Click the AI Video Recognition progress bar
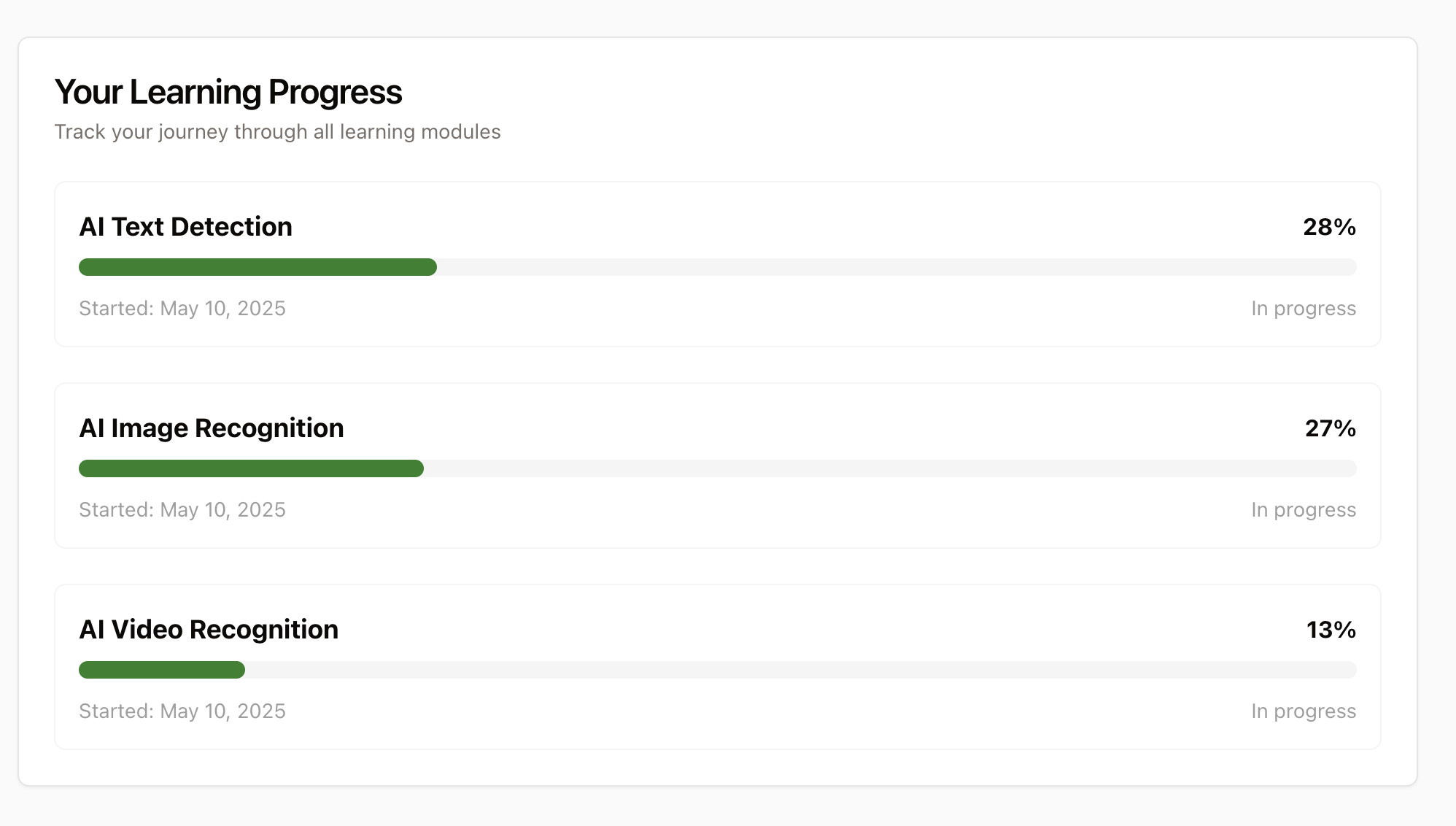This screenshot has height=826, width=1456. point(717,670)
